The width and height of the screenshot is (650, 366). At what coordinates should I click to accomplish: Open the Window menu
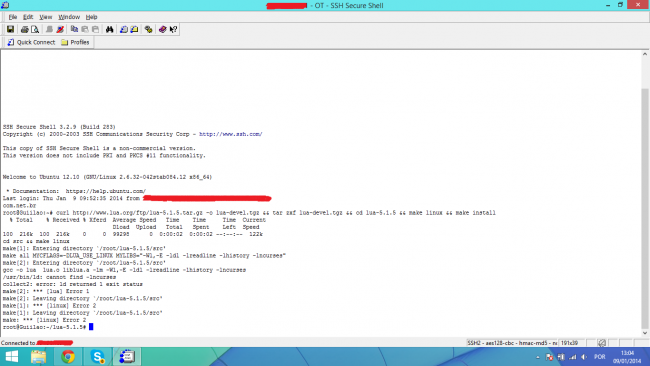[69, 17]
